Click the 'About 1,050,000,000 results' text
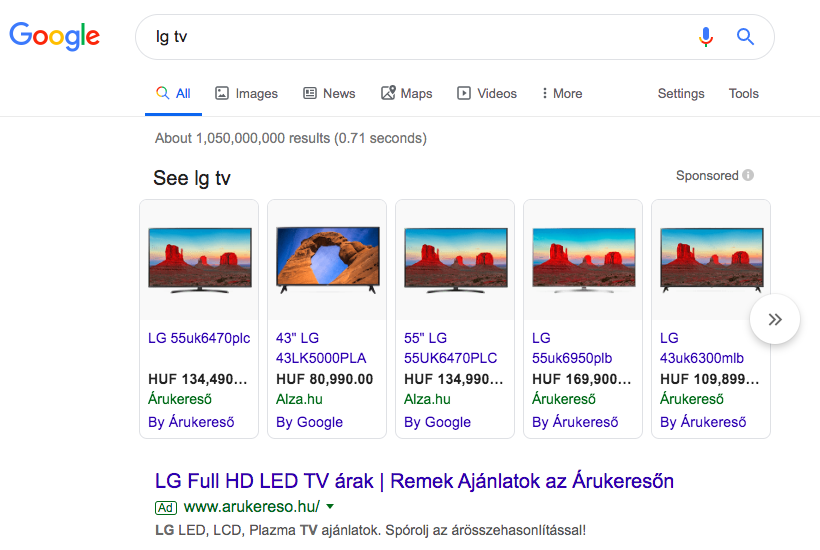820x550 pixels. pyautogui.click(x=291, y=138)
